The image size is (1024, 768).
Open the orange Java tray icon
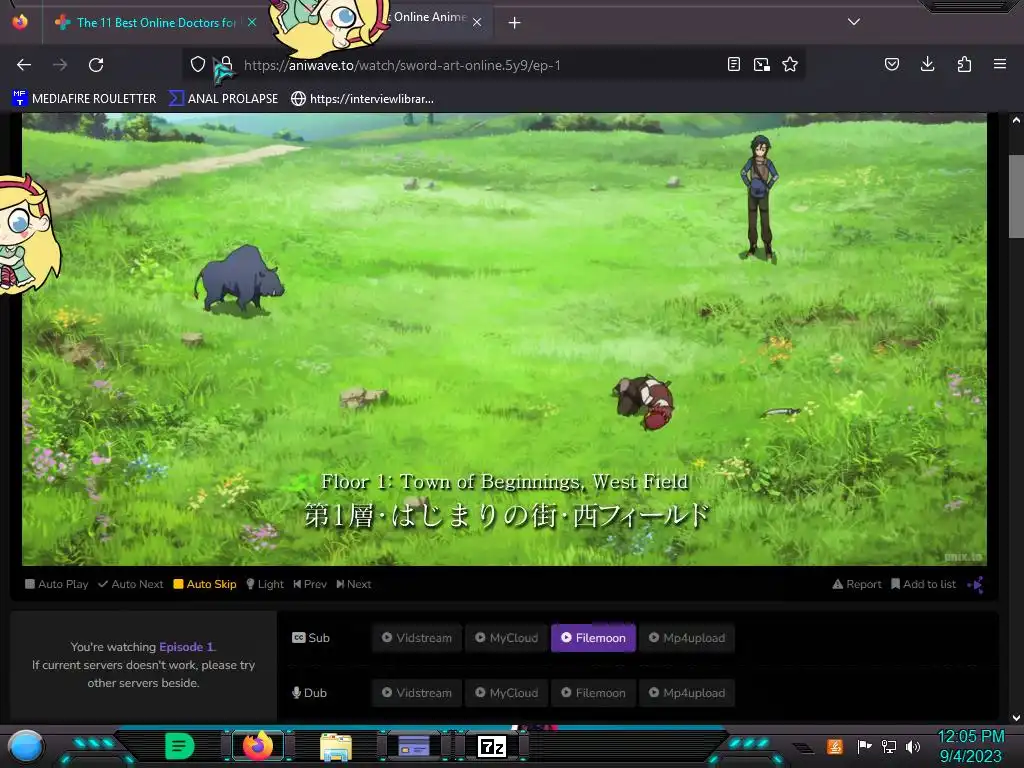point(835,746)
